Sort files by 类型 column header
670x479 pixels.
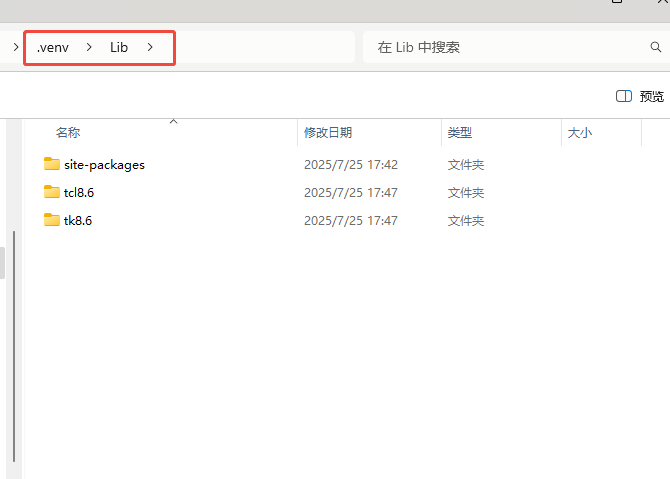click(460, 133)
